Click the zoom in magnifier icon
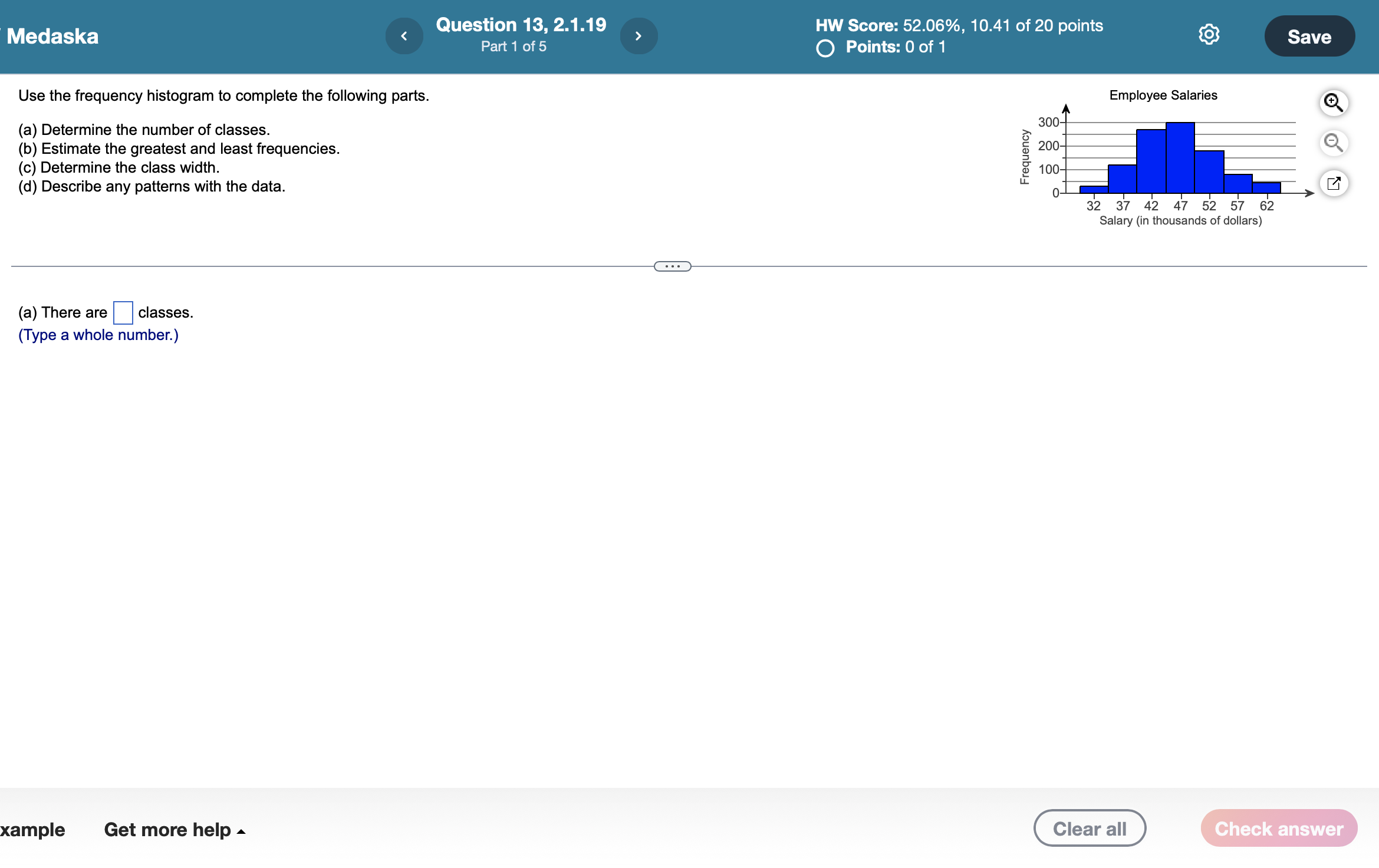The image size is (1379, 868). coord(1333,103)
